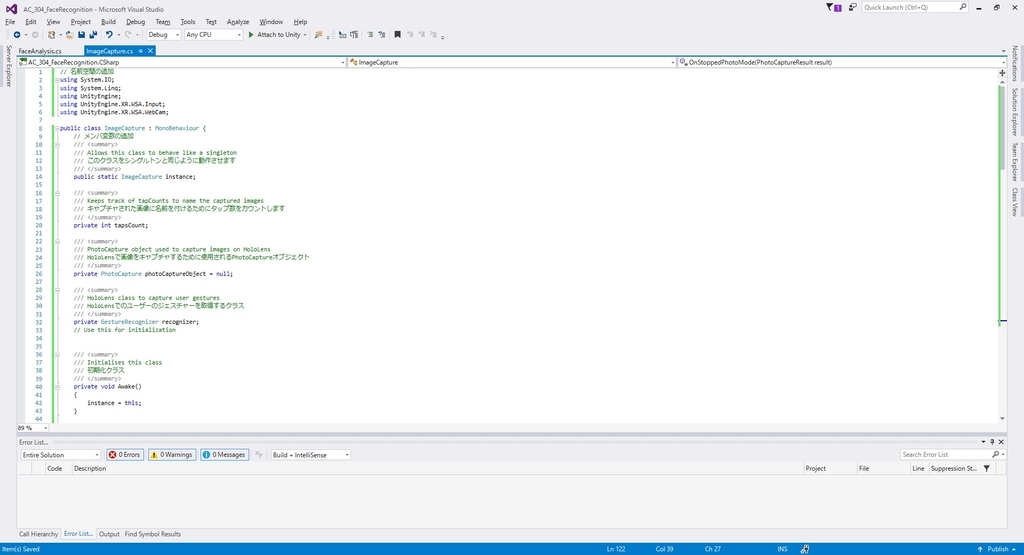Toggle the 0 Warnings filter
This screenshot has width=1024, height=555.
172,454
